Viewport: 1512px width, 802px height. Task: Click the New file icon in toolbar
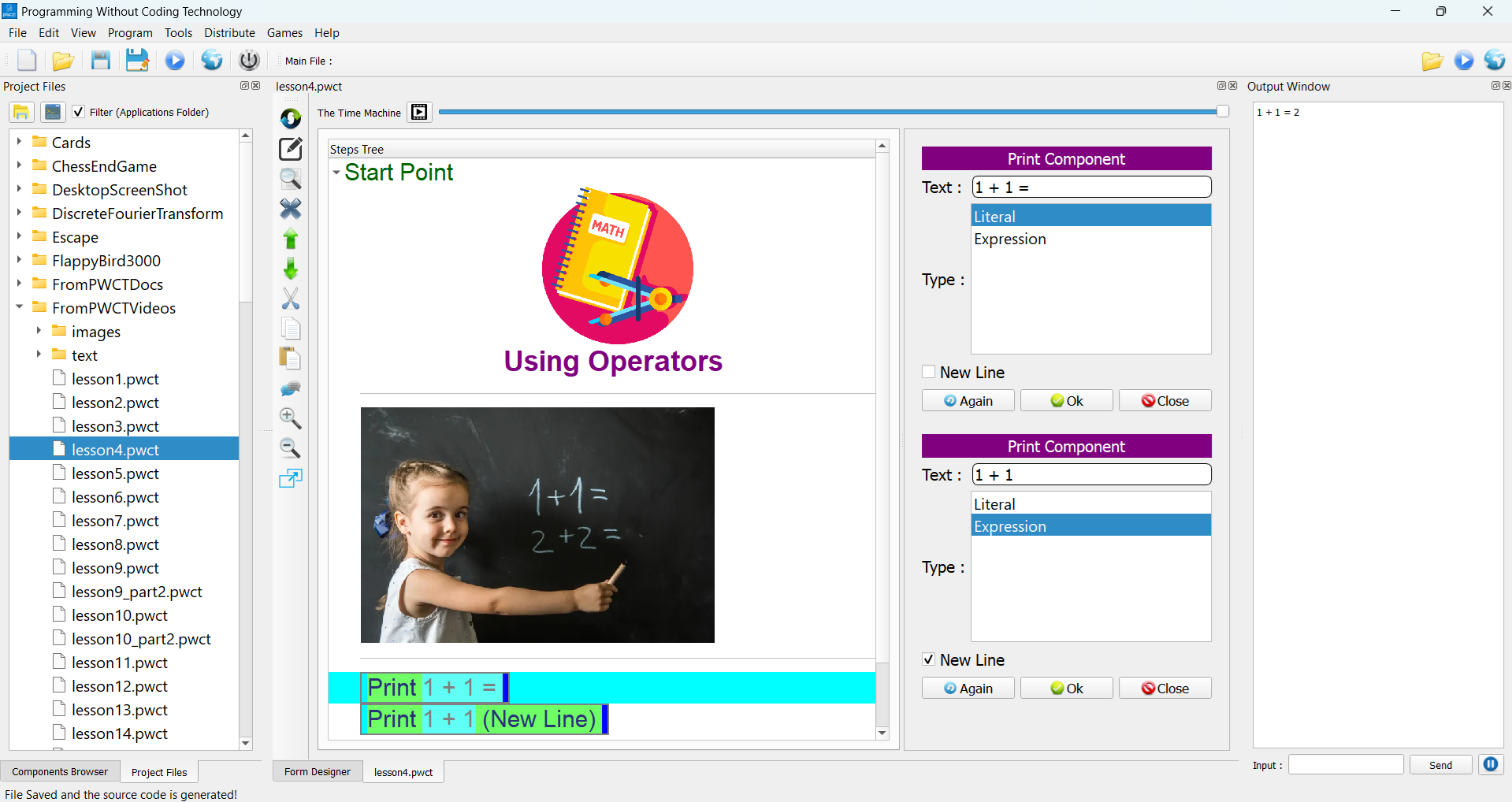(27, 61)
